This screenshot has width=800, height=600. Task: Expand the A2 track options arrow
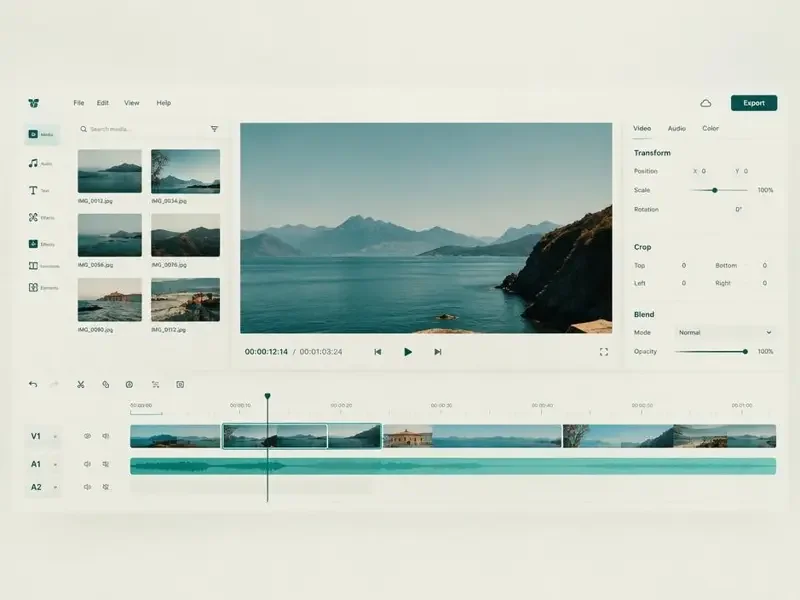point(55,487)
